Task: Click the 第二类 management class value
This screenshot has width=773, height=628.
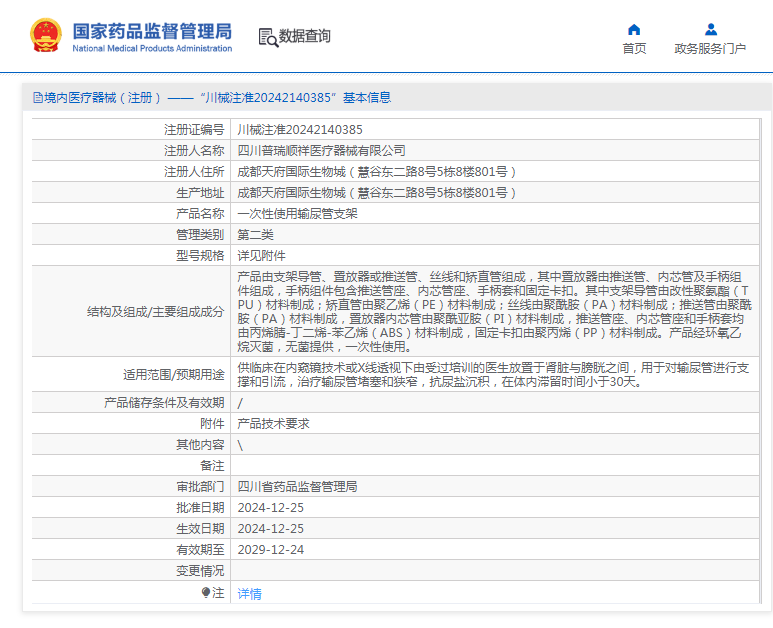Action: [x=255, y=235]
